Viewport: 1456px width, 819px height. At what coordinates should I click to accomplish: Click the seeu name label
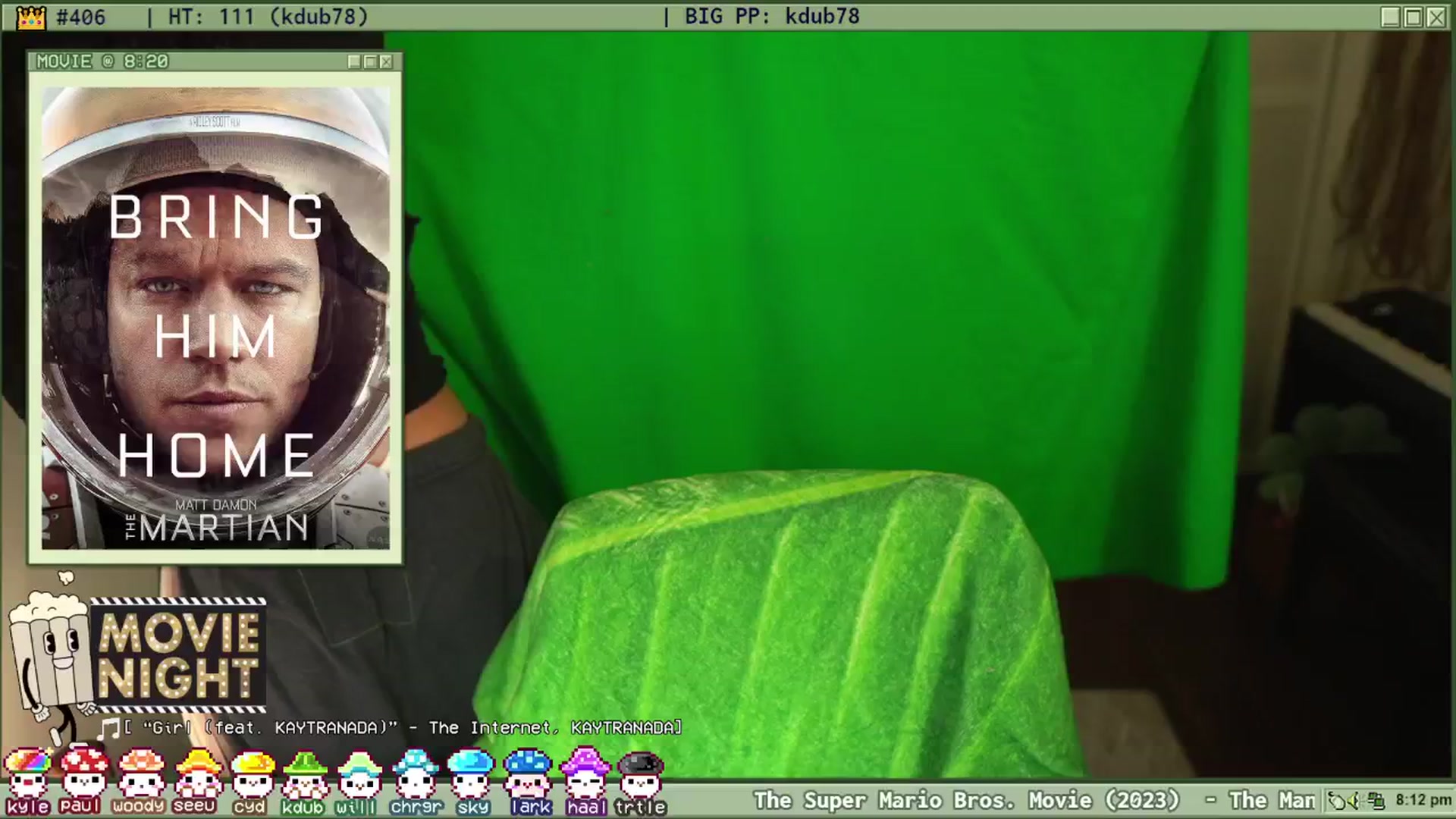195,806
